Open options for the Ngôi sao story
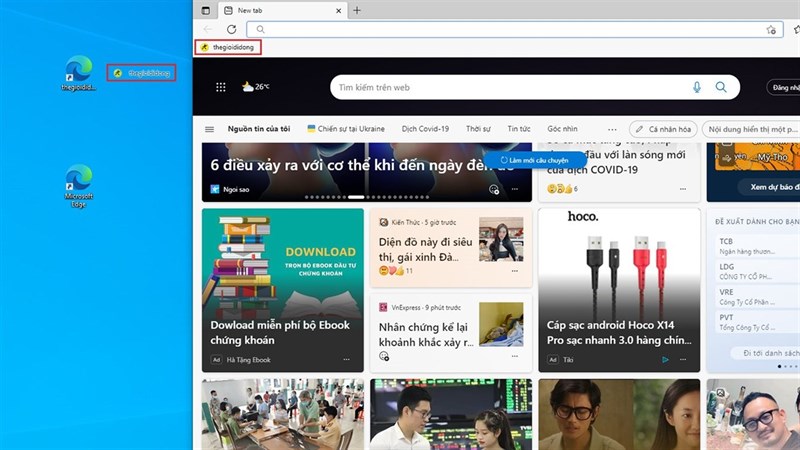 point(515,189)
